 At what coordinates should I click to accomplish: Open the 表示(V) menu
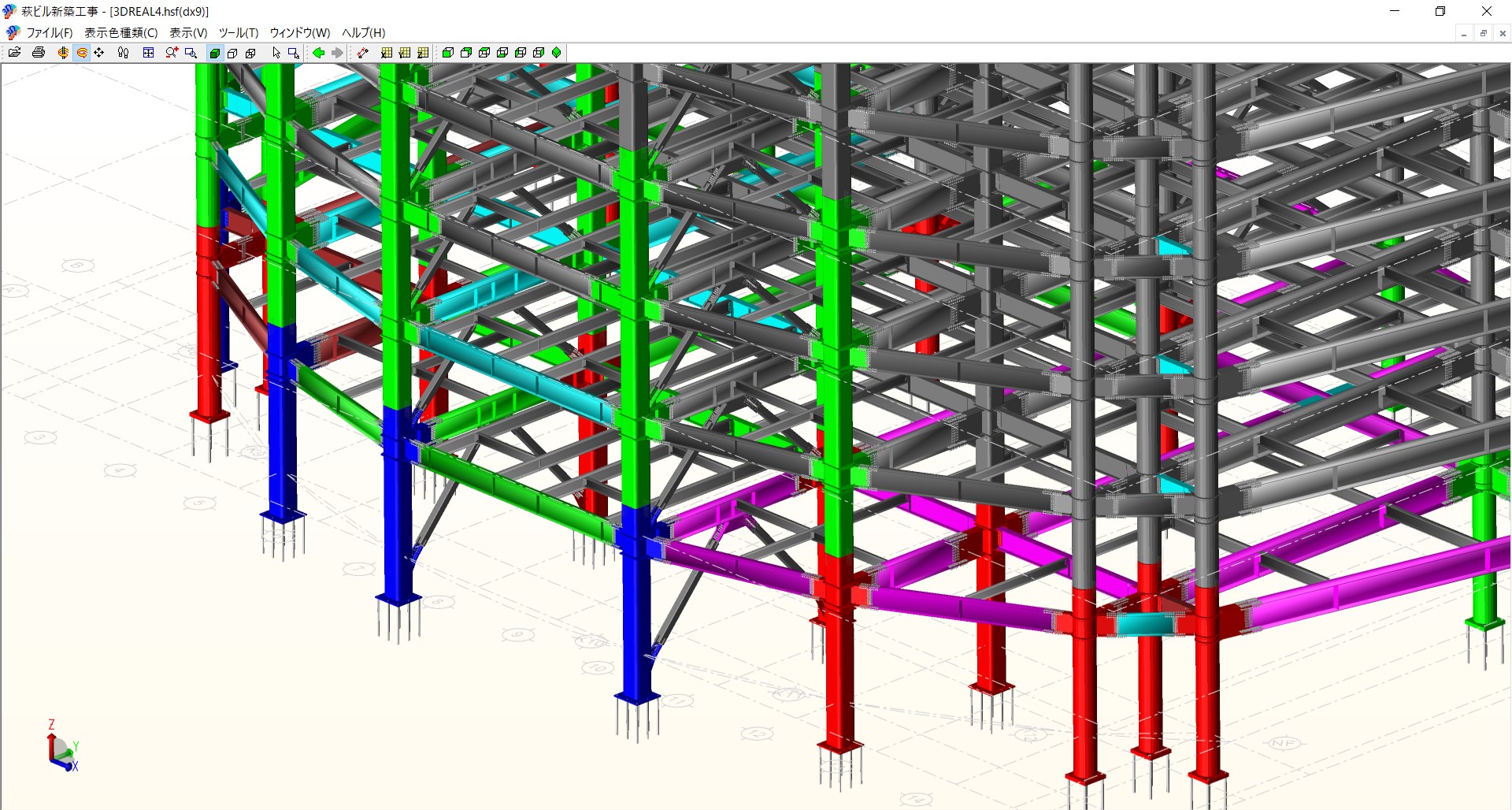[188, 32]
